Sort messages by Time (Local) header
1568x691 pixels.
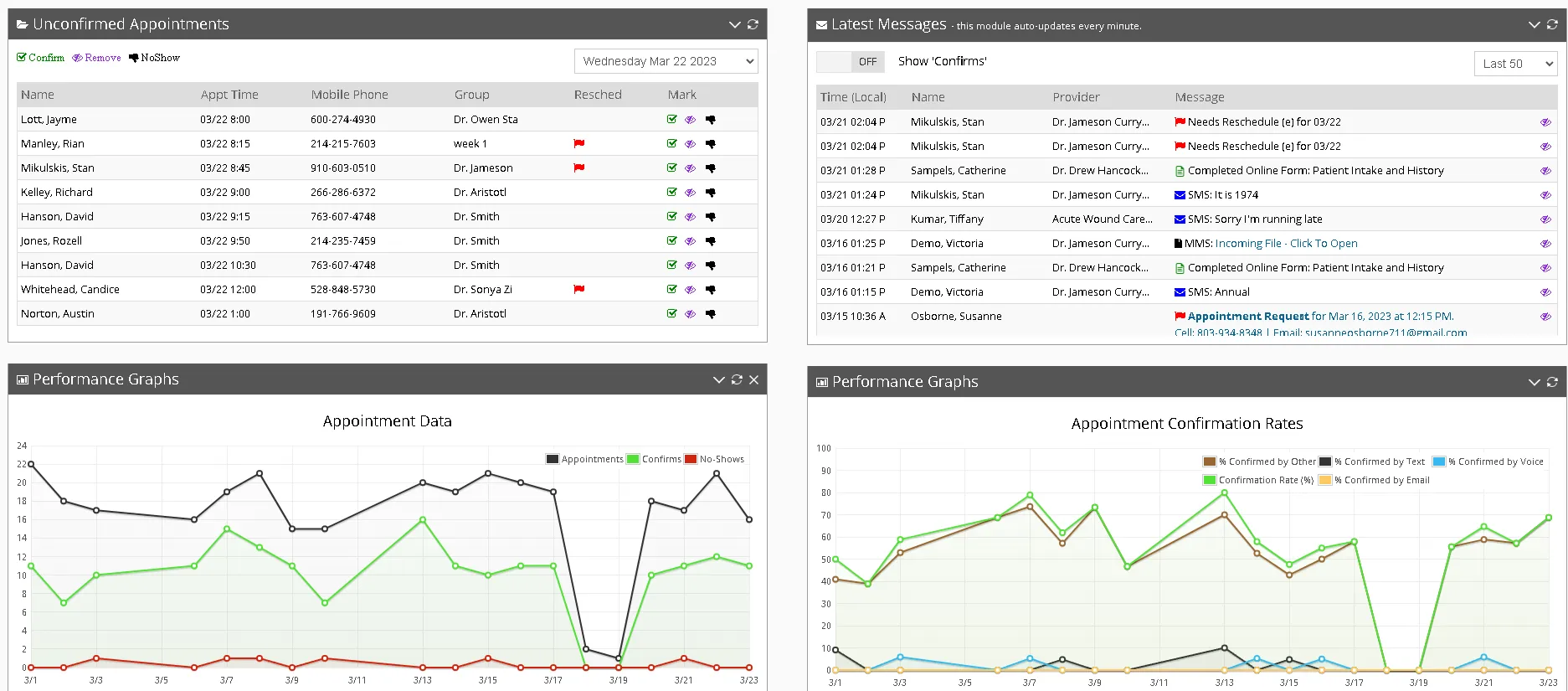point(853,97)
